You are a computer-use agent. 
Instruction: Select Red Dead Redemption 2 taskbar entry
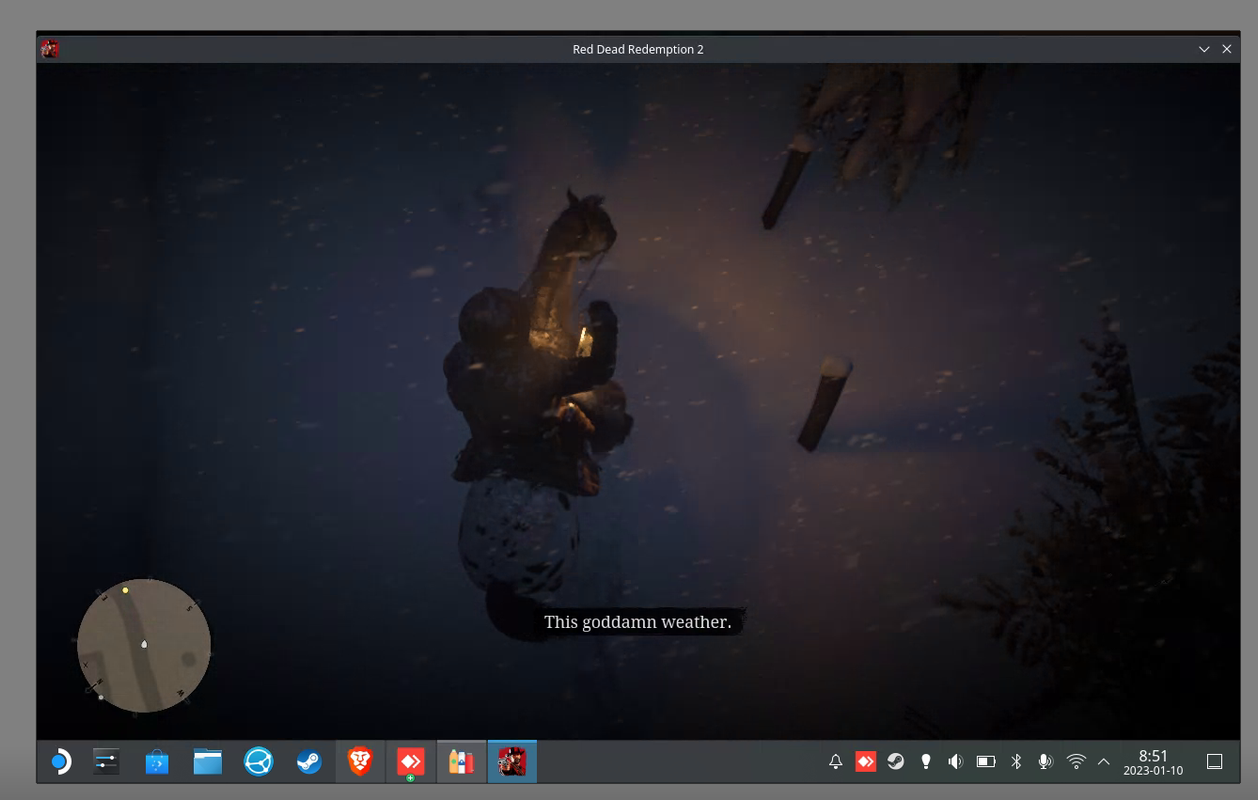512,762
